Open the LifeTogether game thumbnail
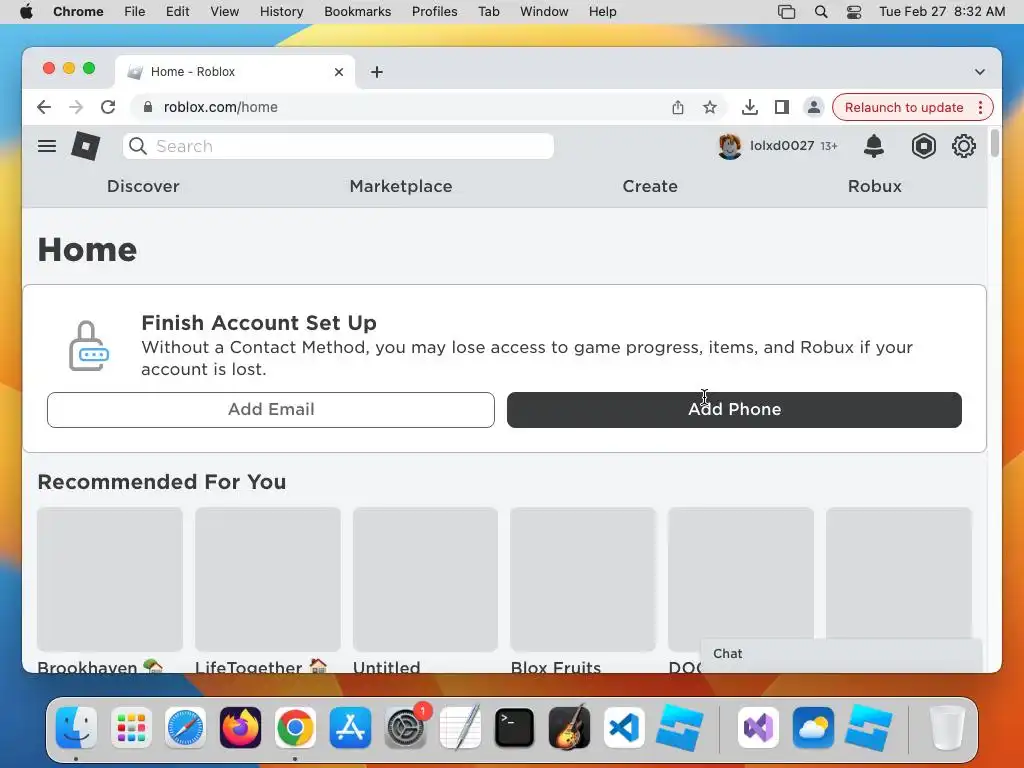This screenshot has height=768, width=1024. pos(268,579)
